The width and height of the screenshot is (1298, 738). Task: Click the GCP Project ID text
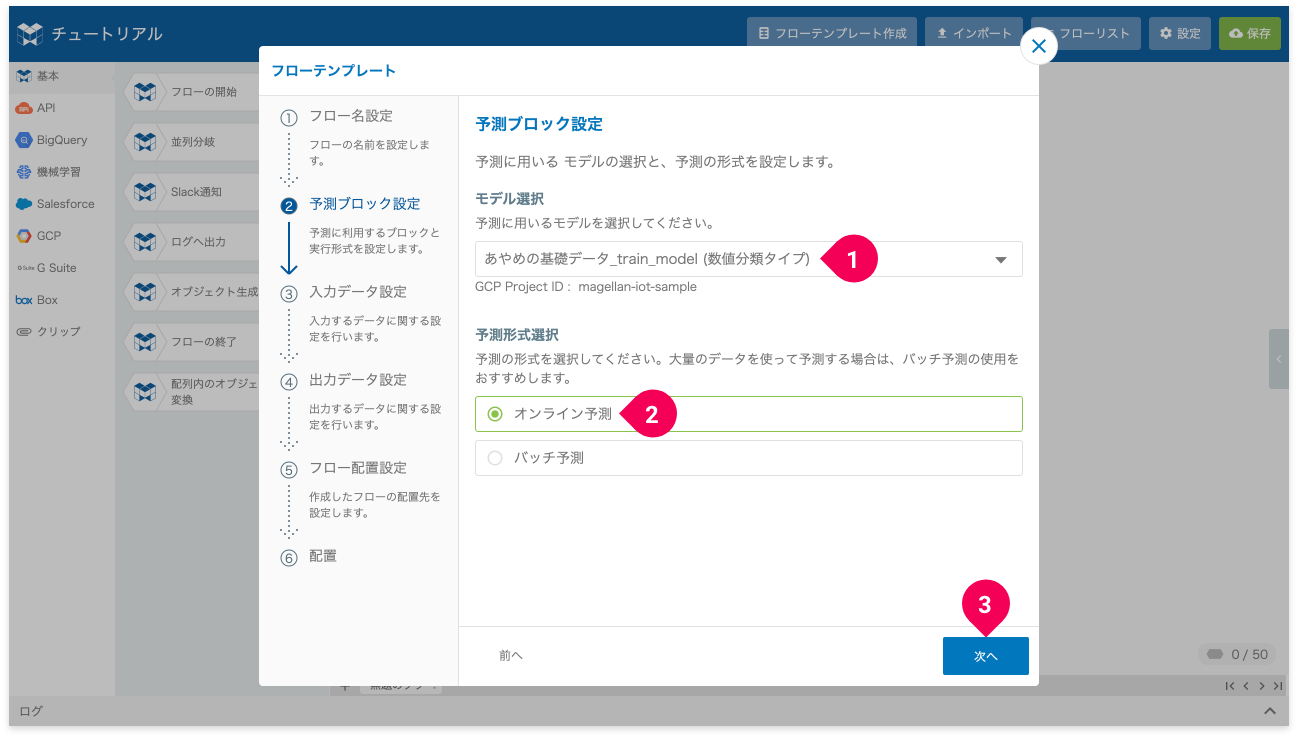pos(586,287)
